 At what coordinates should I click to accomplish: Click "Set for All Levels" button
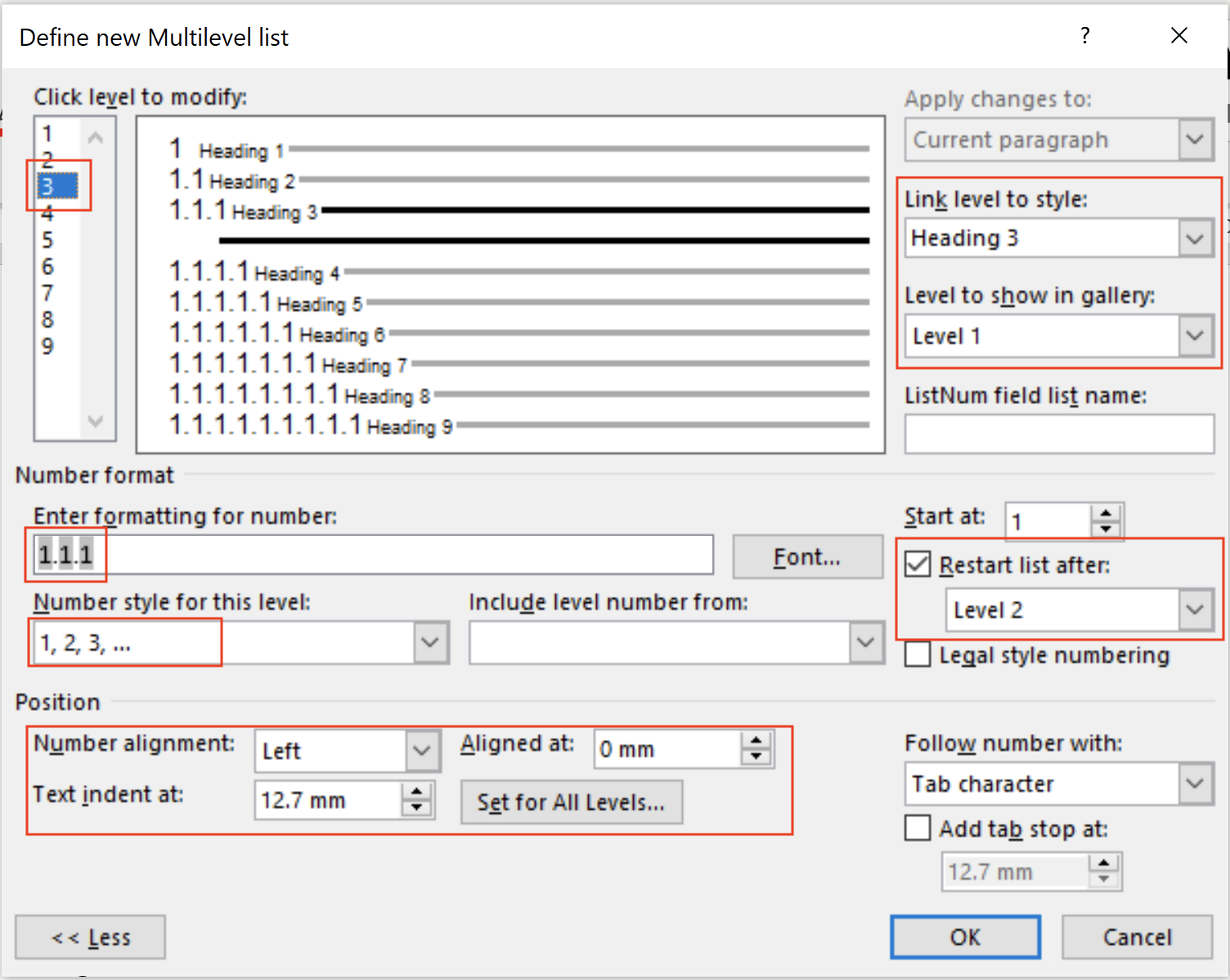[x=572, y=802]
